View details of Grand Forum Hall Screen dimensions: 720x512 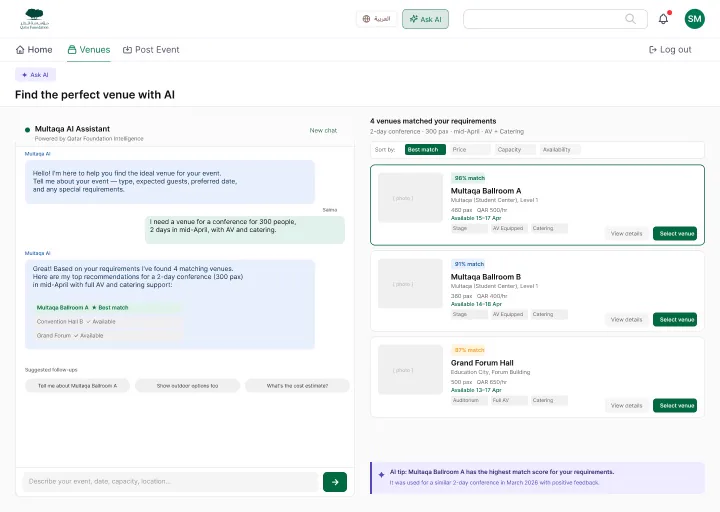(x=626, y=405)
